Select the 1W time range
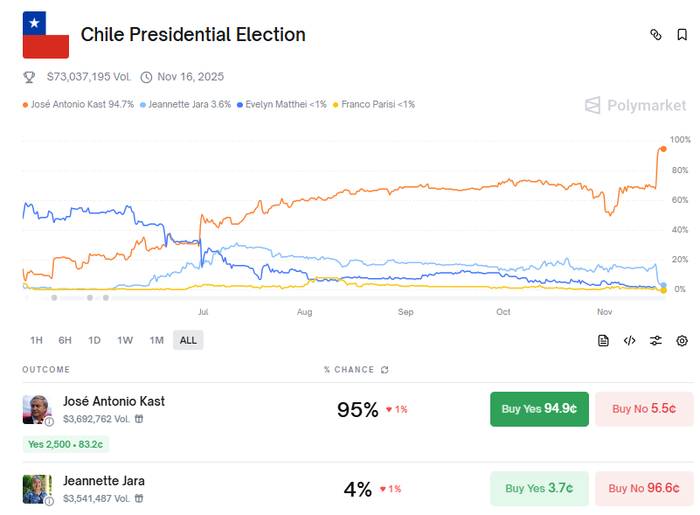Image resolution: width=700 pixels, height=515 pixels. click(125, 340)
